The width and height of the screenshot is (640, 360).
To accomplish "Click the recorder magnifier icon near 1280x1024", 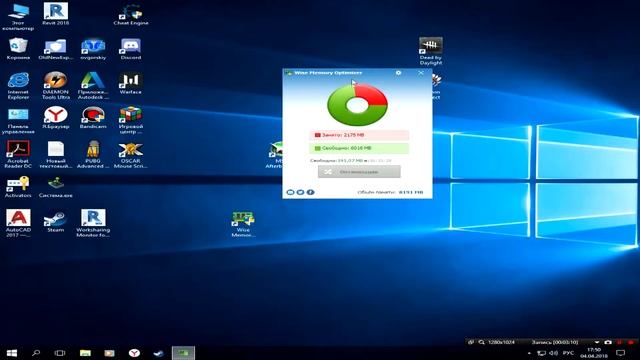I will coord(481,342).
